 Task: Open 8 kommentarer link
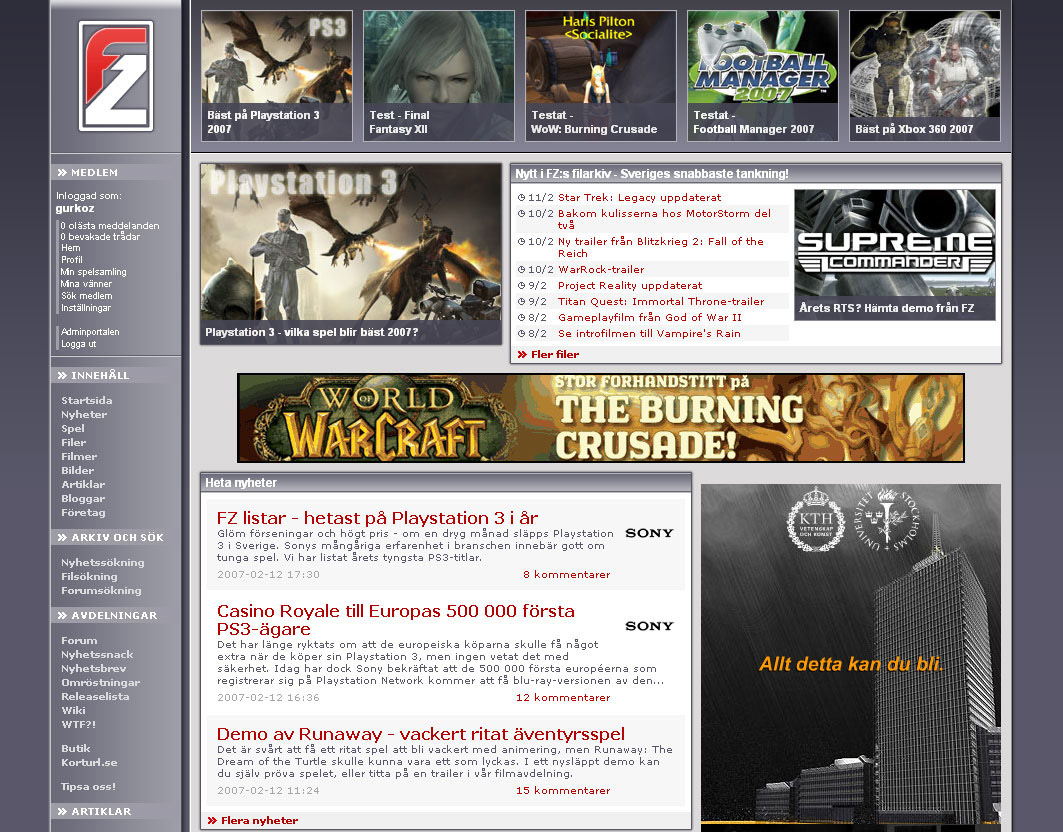567,574
